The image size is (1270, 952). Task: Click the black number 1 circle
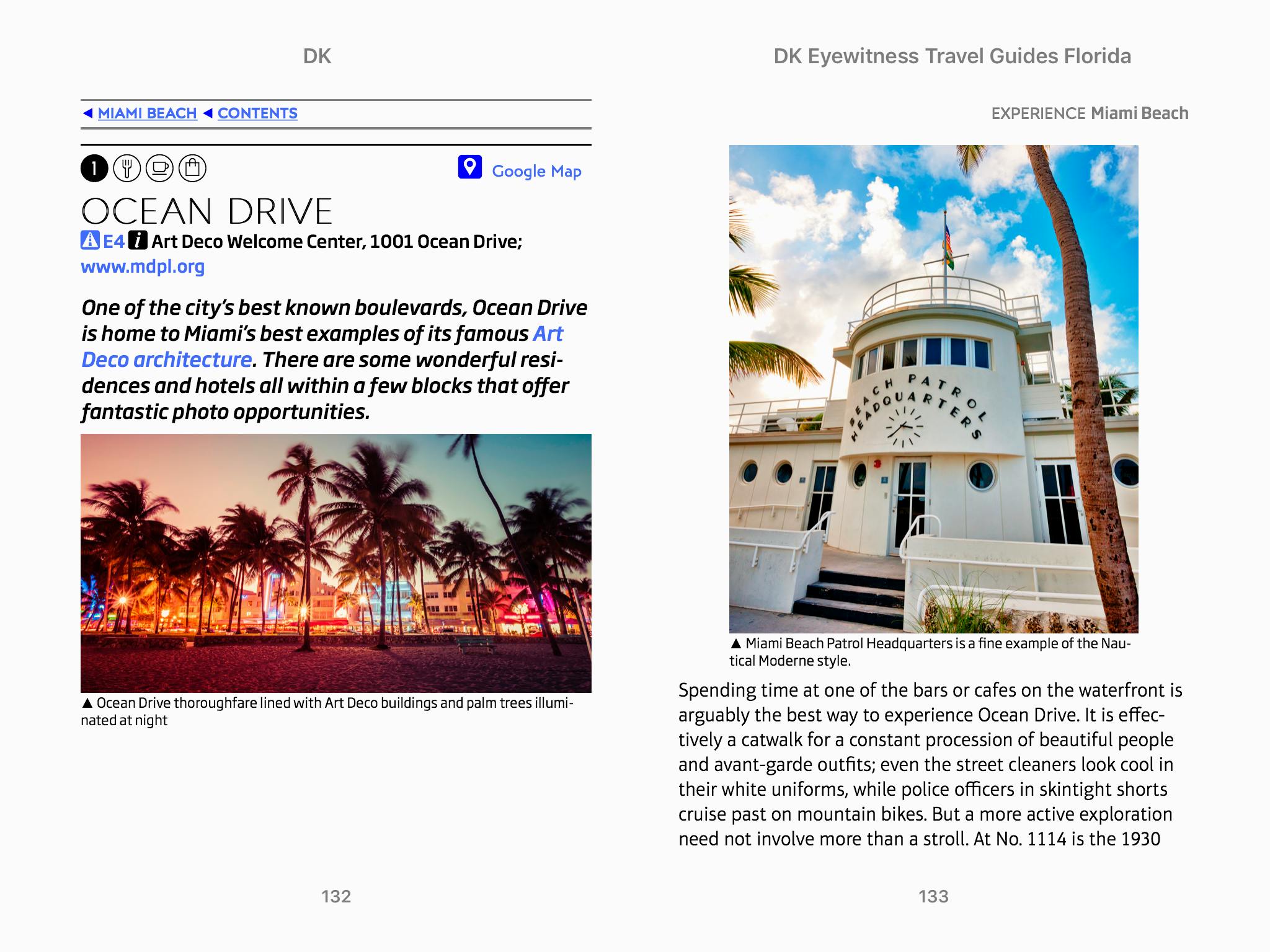pos(94,169)
